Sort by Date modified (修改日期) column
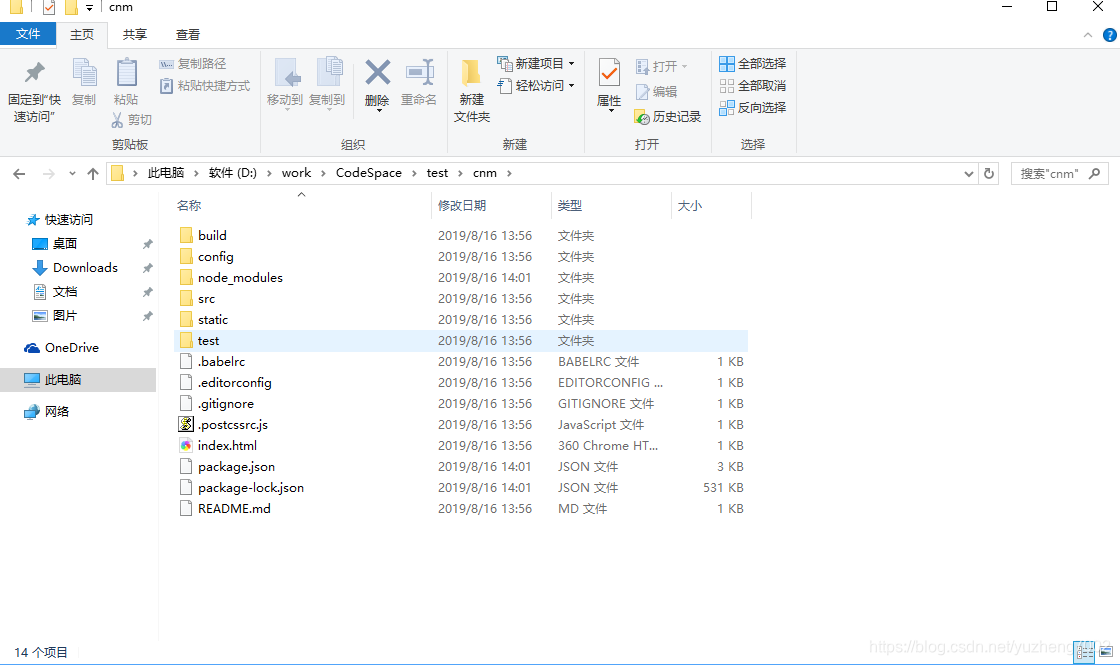This screenshot has height=665, width=1120. point(462,206)
